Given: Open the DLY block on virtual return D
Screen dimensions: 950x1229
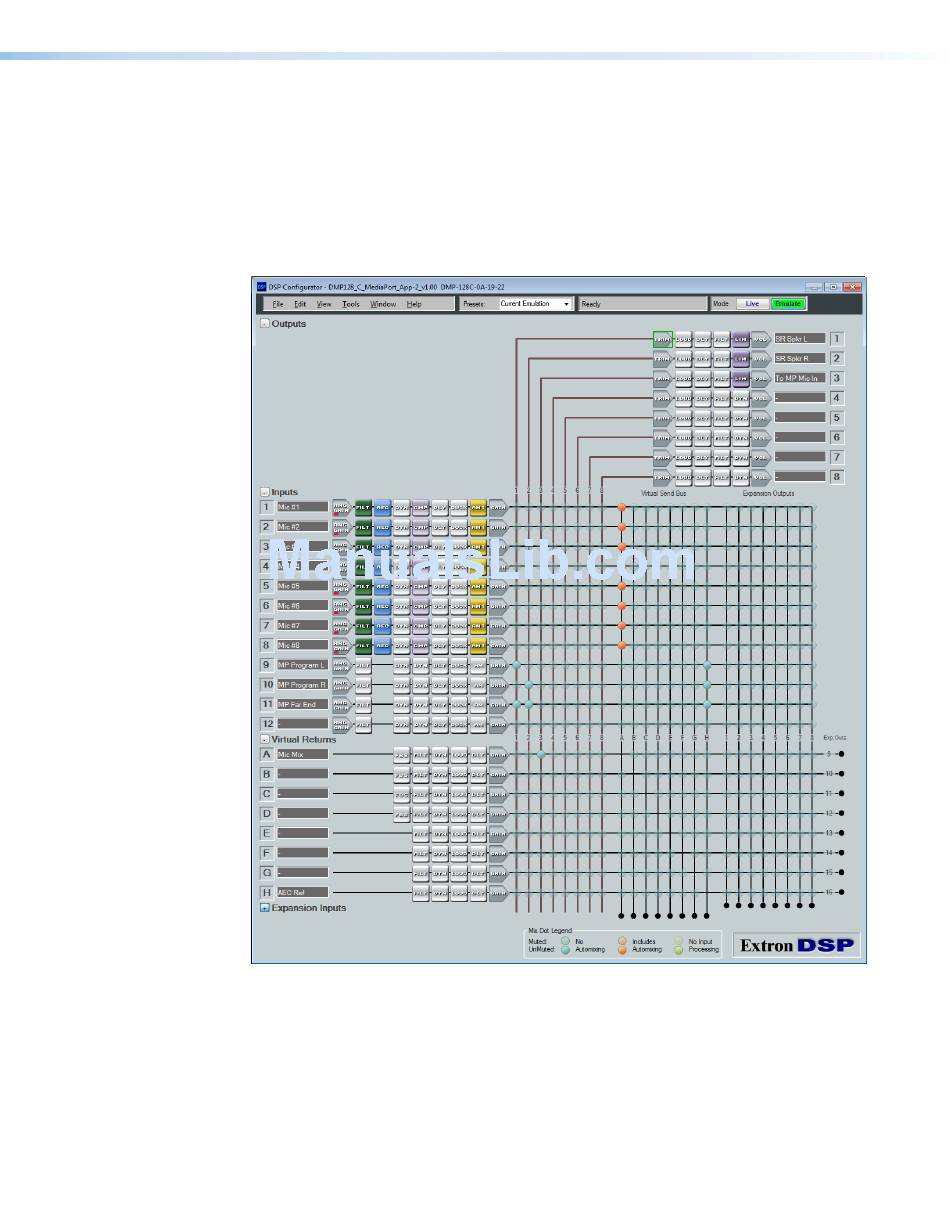Looking at the screenshot, I should [478, 813].
